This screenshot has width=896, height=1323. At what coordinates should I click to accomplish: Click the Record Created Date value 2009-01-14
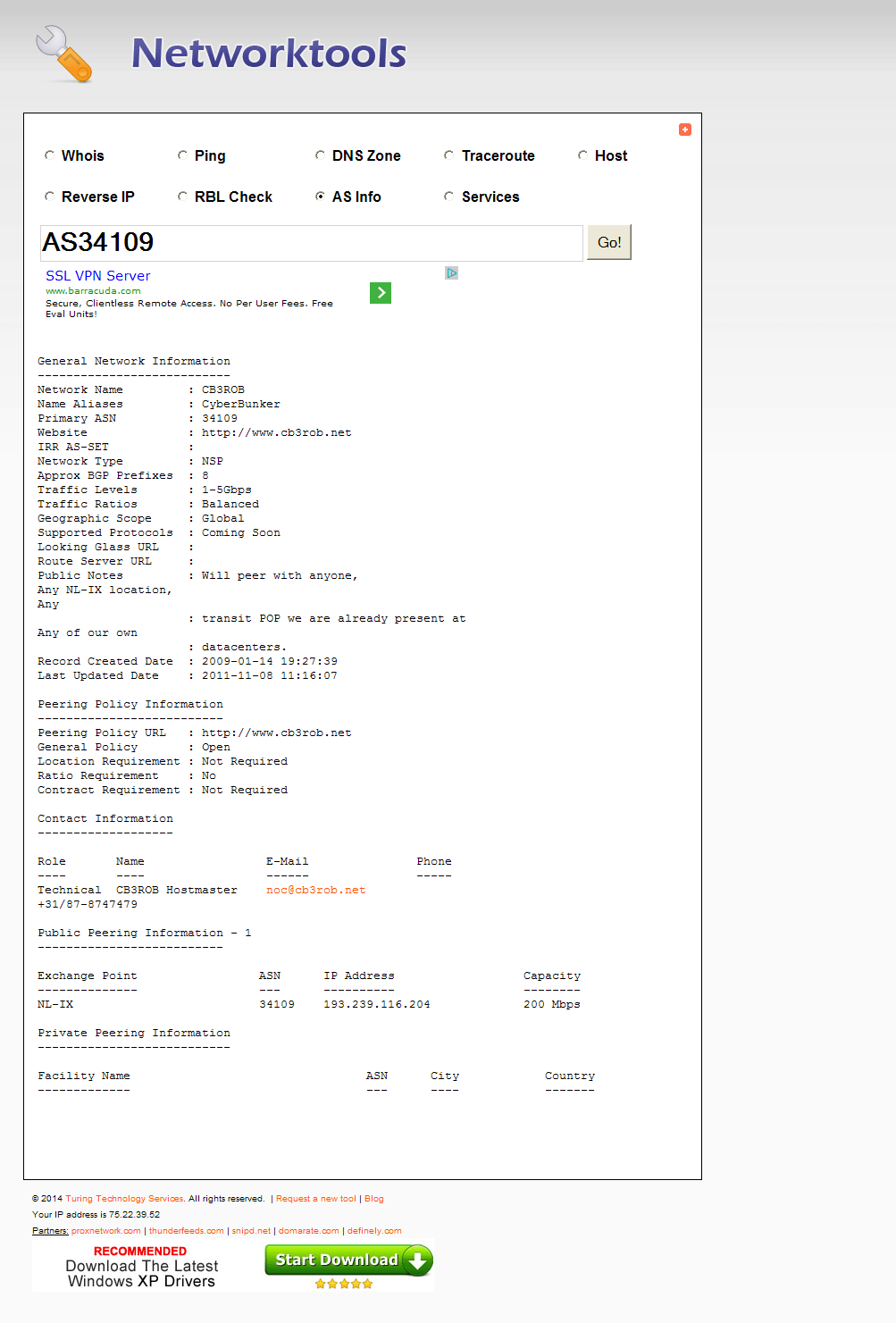(270, 661)
